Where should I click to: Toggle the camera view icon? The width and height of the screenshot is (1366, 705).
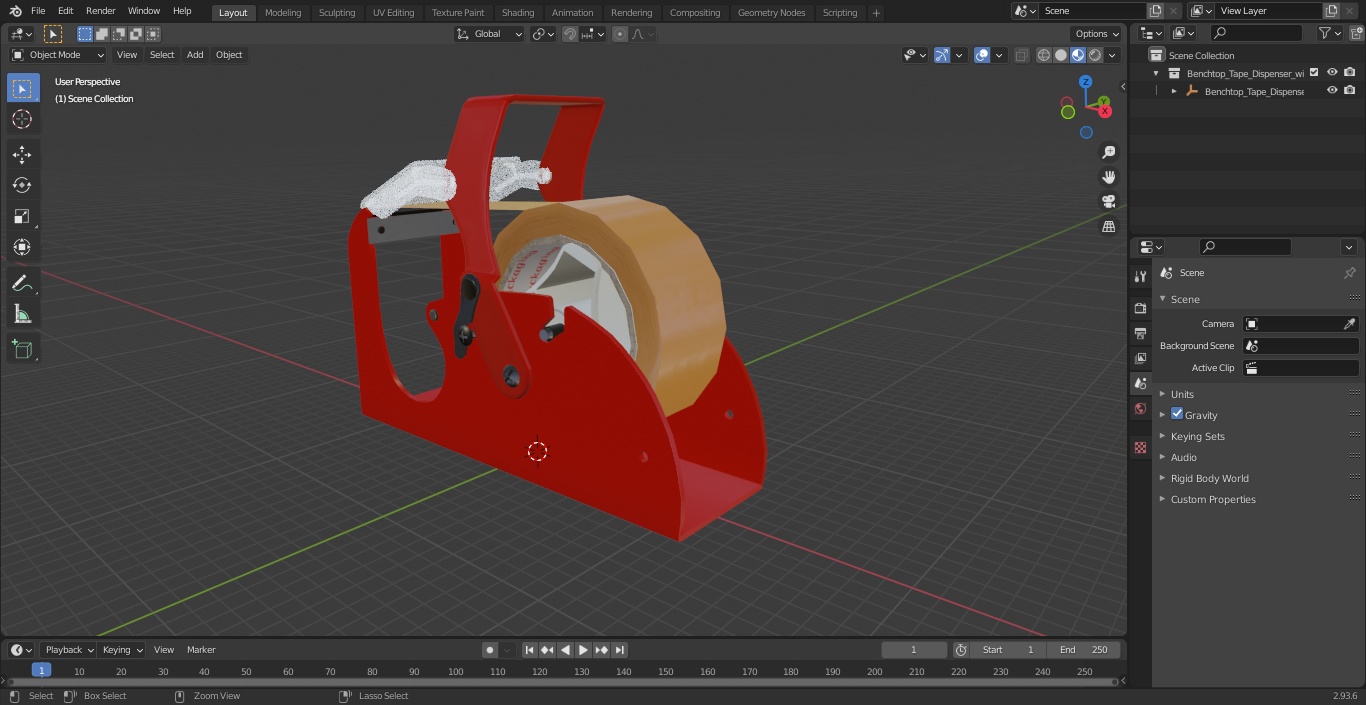tap(1108, 202)
